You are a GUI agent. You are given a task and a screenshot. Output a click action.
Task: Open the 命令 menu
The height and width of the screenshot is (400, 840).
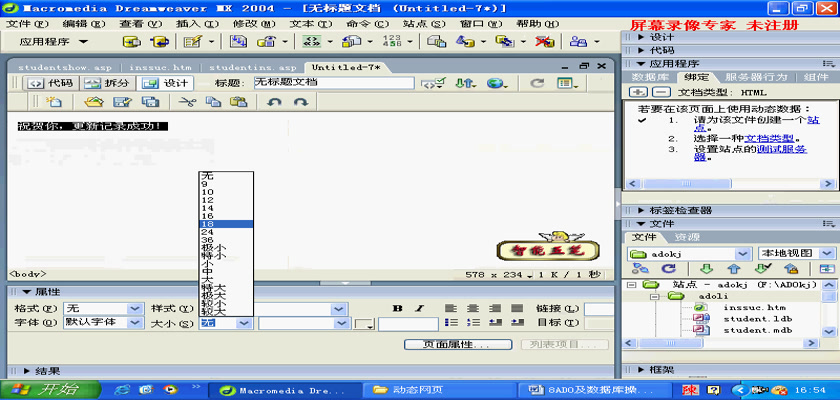coord(368,24)
